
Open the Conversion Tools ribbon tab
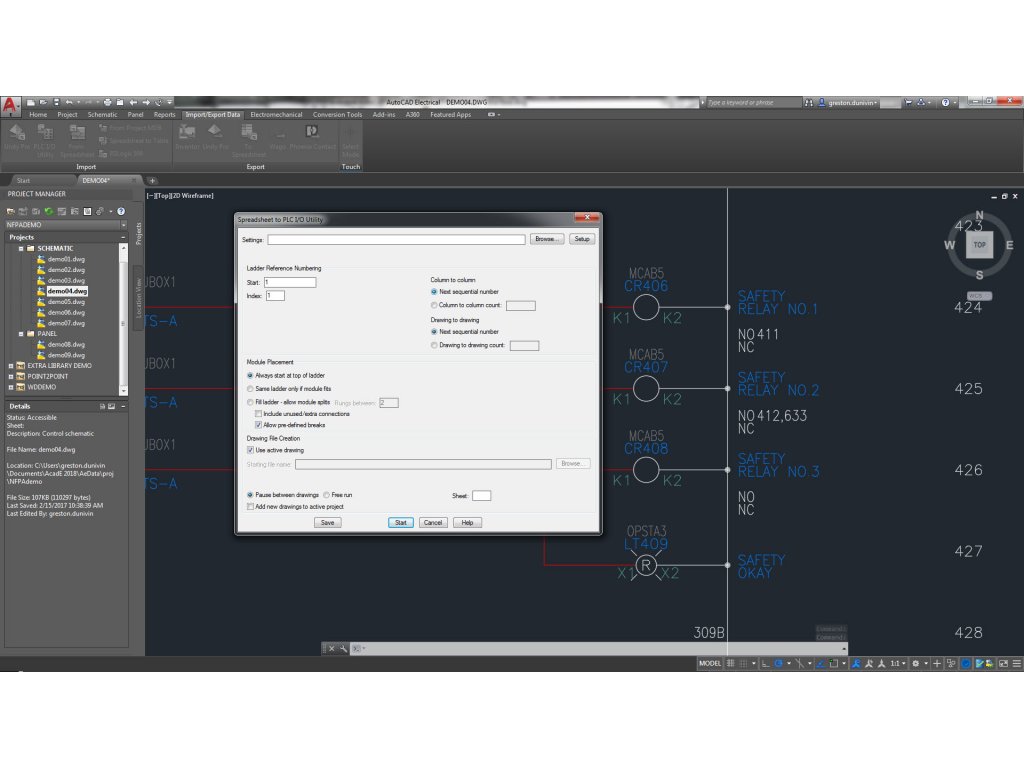coord(337,115)
